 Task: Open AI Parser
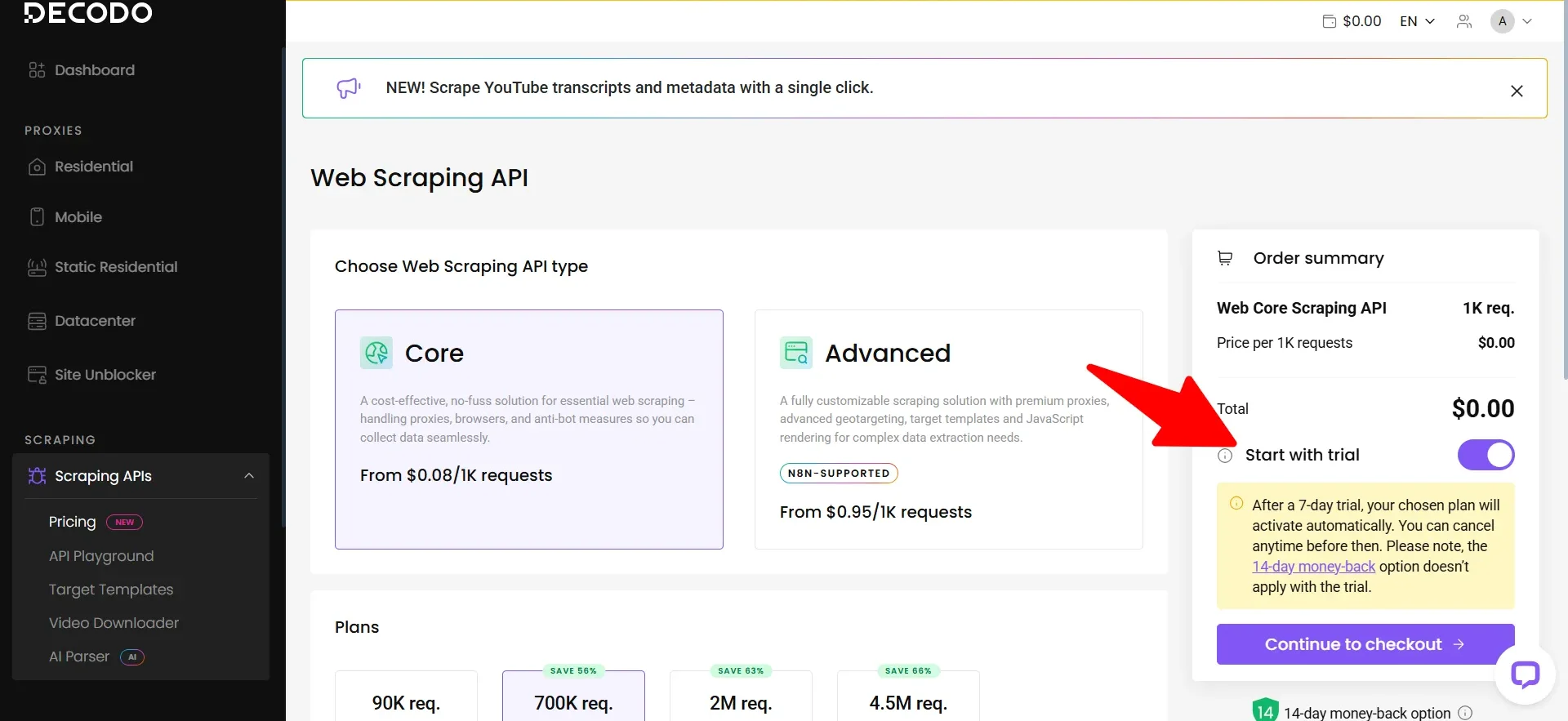[79, 656]
